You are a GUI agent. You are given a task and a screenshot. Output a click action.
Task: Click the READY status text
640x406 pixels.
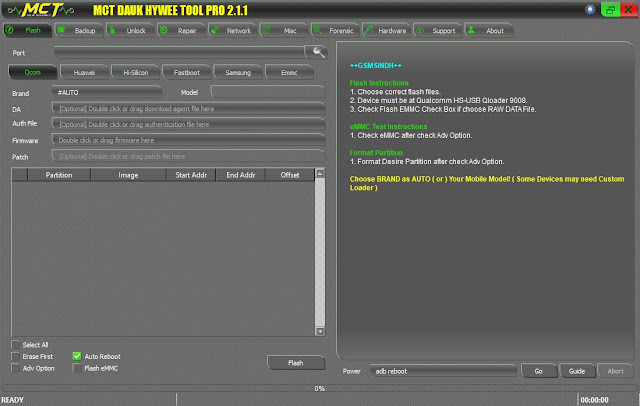tap(13, 400)
